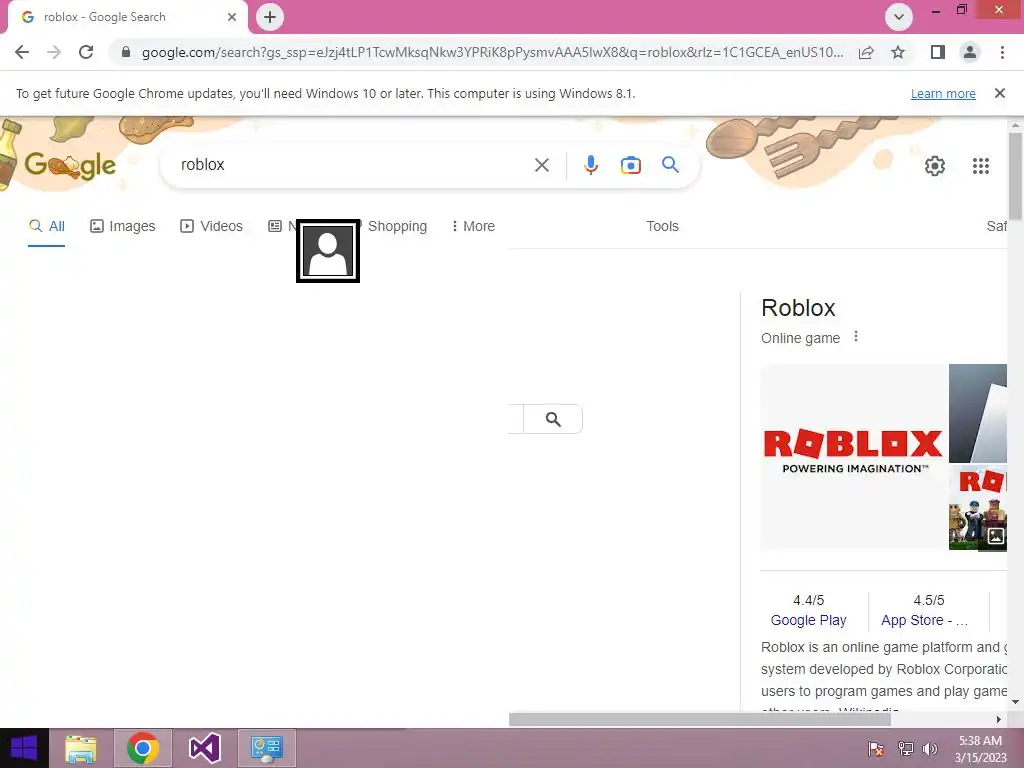Image resolution: width=1024 pixels, height=768 pixels.
Task: Select the All results tab
Action: pyautogui.click(x=46, y=226)
